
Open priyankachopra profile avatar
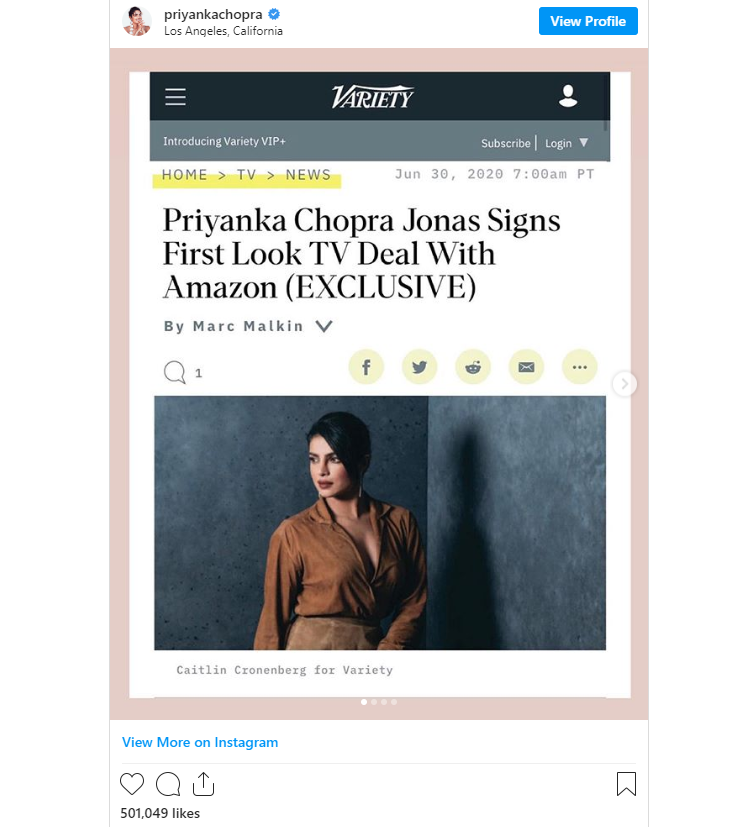(x=137, y=21)
